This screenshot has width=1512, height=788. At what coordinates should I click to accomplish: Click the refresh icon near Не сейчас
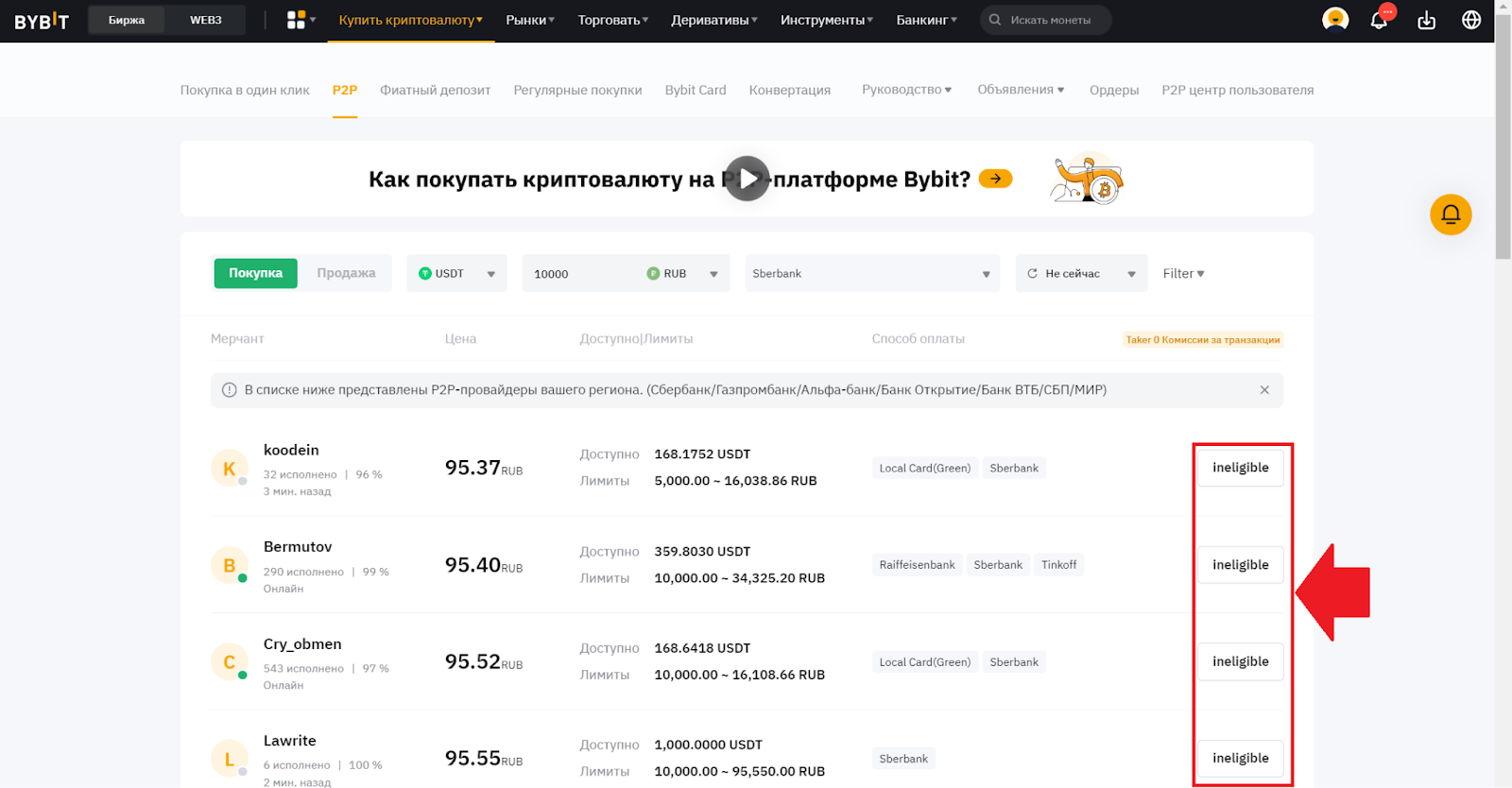pyautogui.click(x=1033, y=274)
